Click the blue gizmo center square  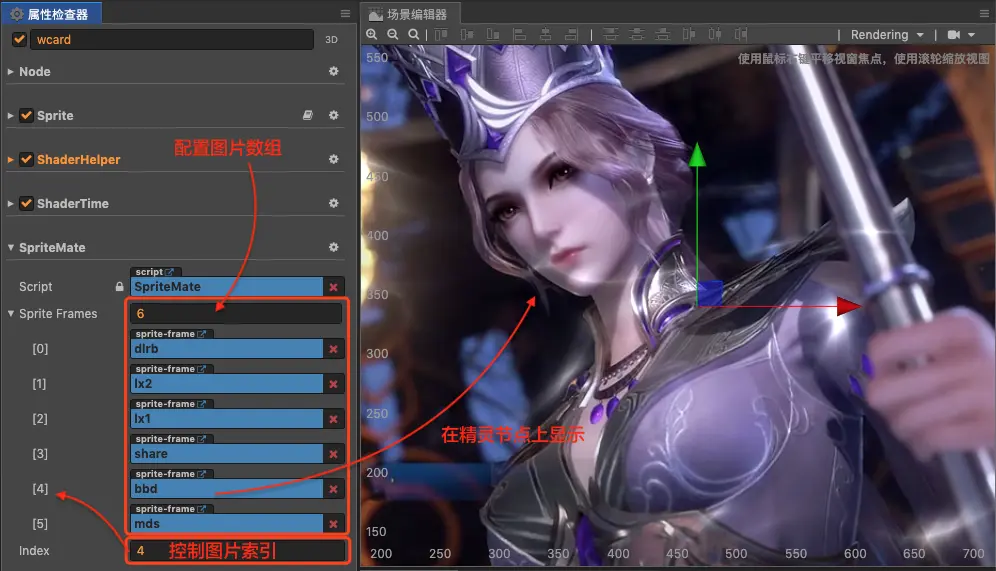[x=710, y=293]
